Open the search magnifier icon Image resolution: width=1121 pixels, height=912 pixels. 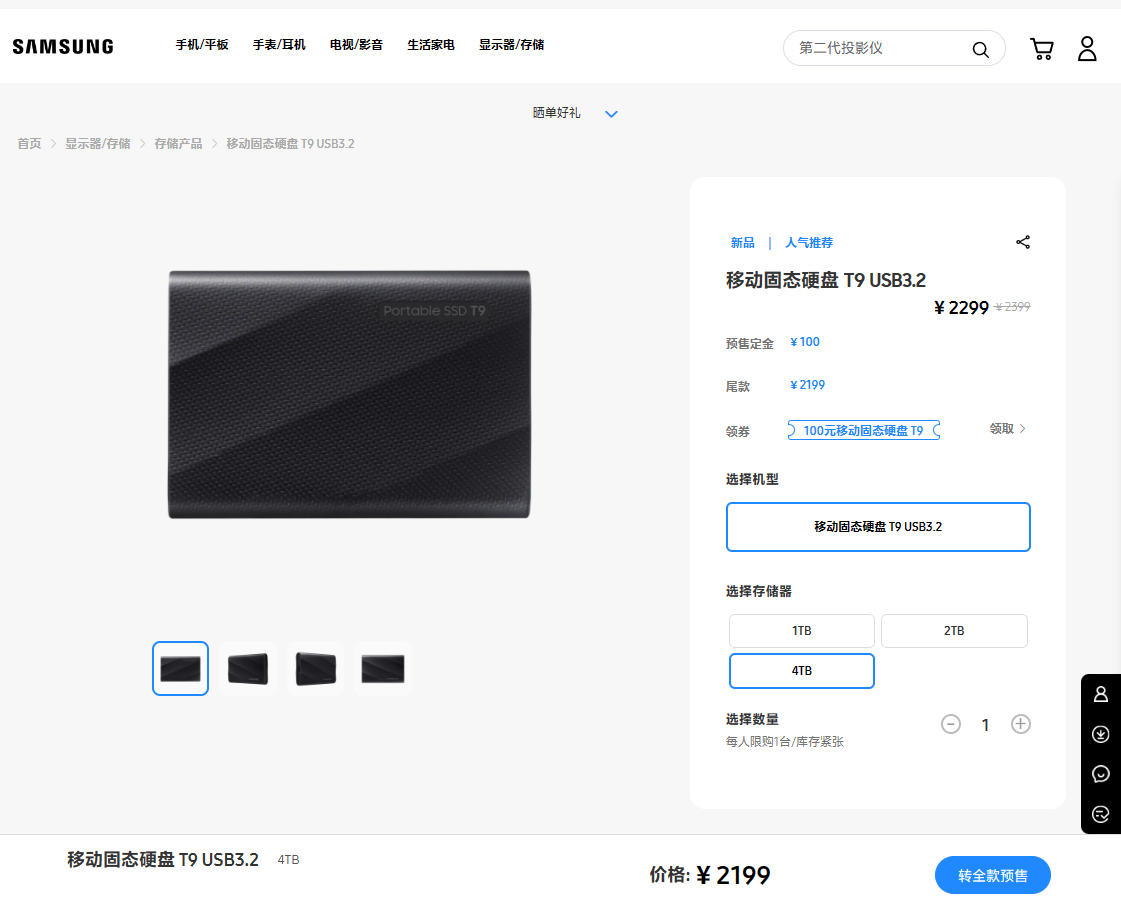point(980,48)
